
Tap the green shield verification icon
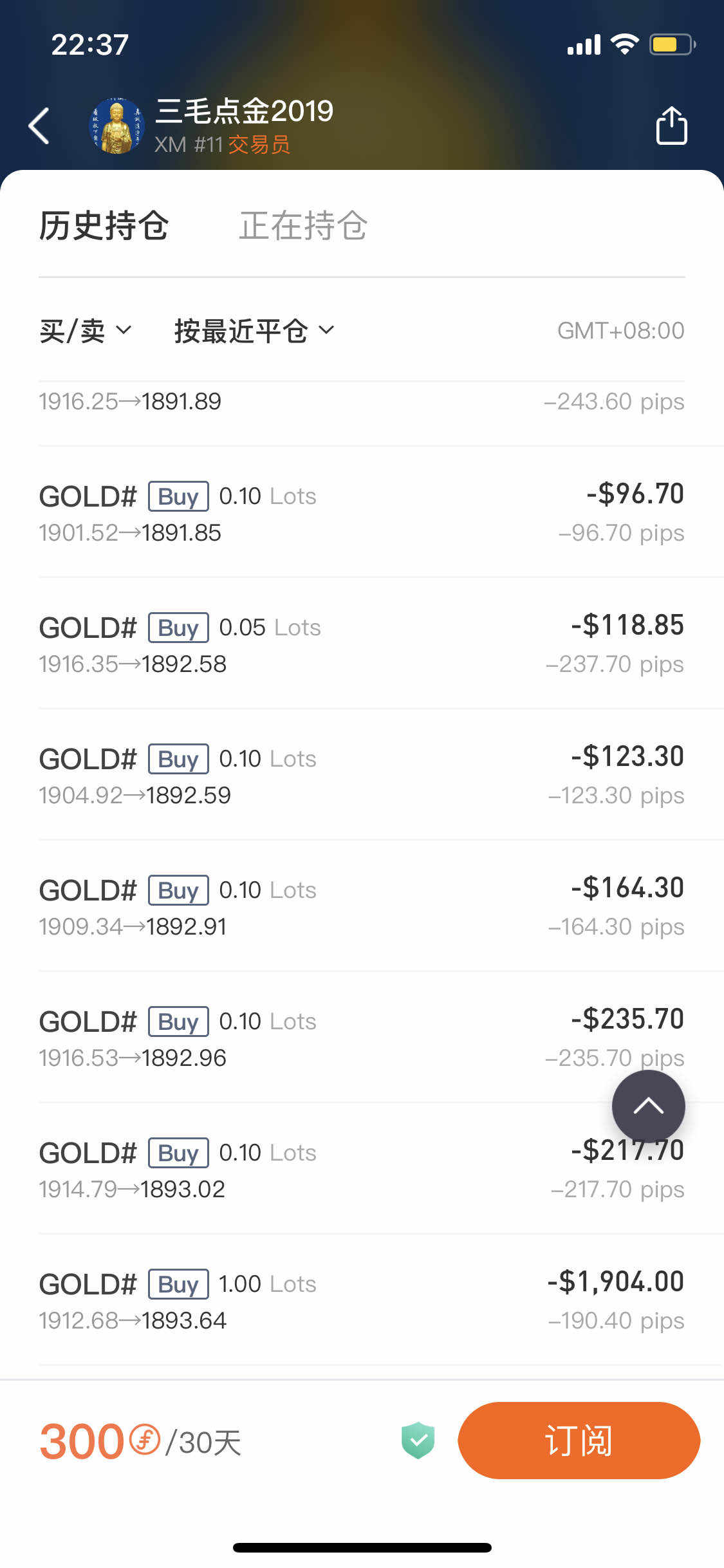click(418, 1441)
